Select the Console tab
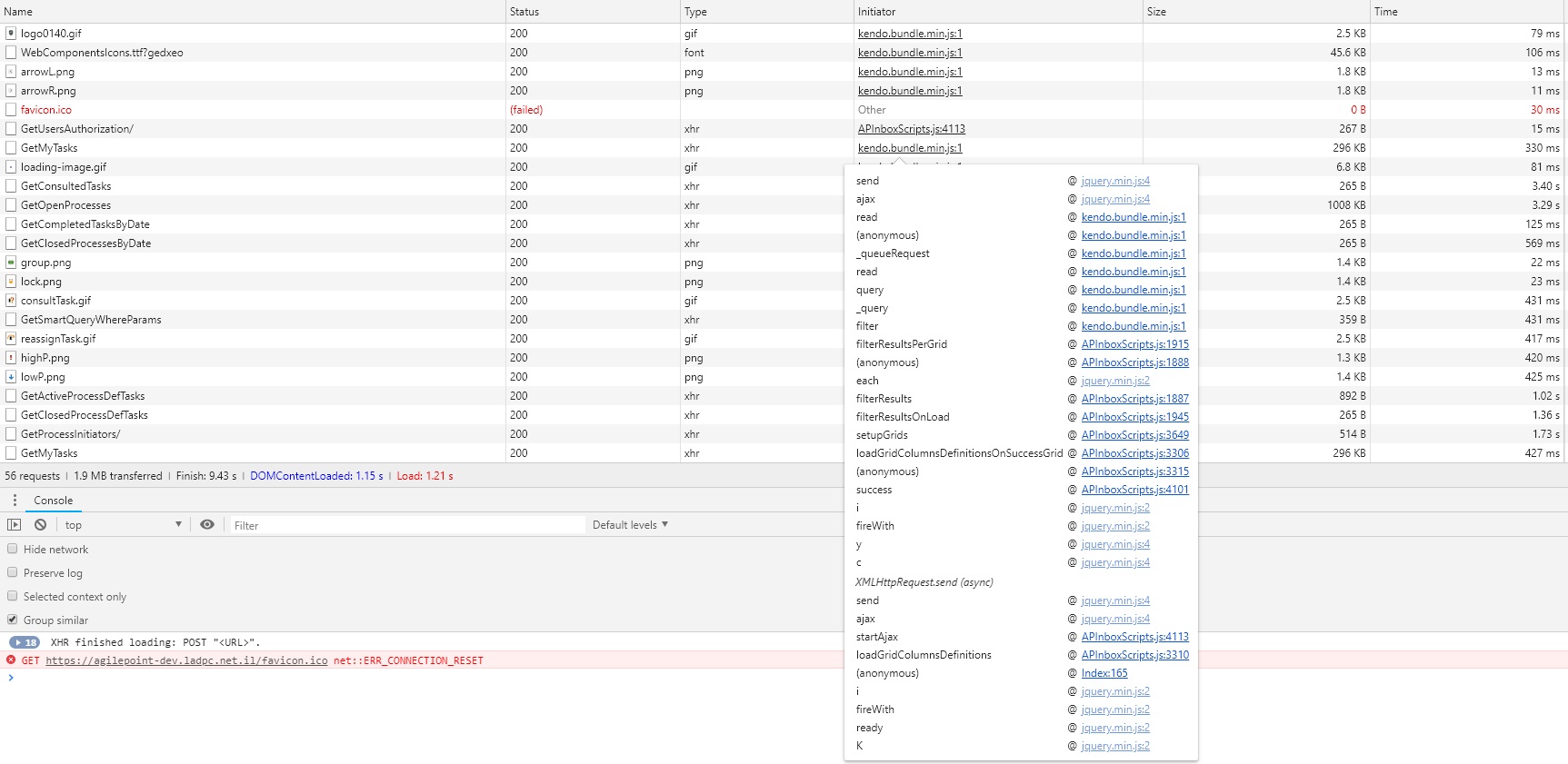The height and width of the screenshot is (764, 1568). pos(53,501)
